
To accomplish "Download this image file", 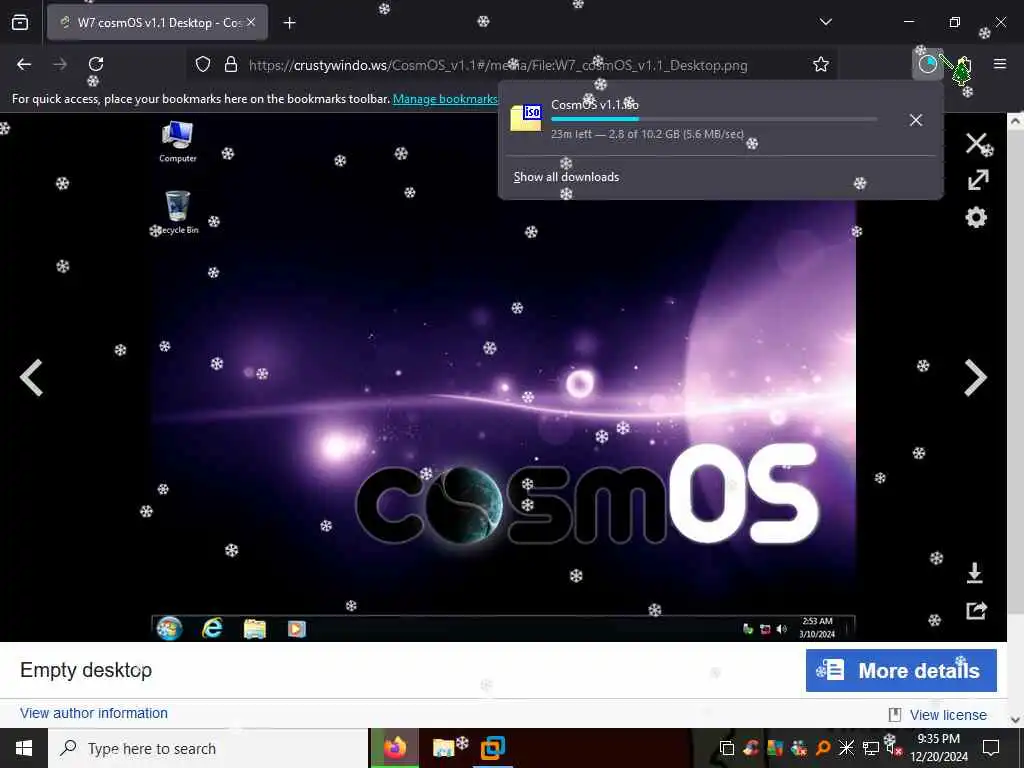I will click(974, 573).
